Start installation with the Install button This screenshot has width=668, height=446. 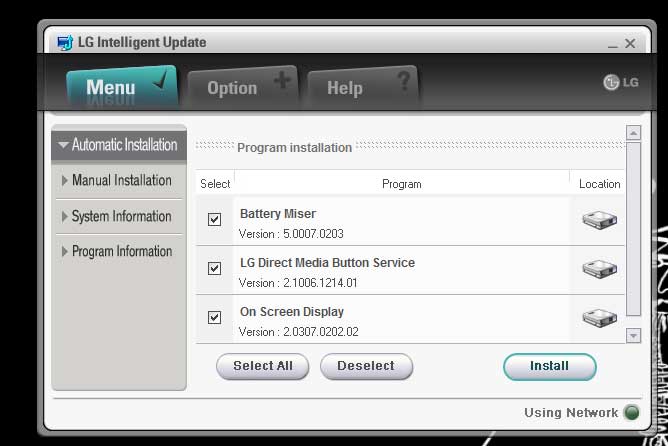(550, 366)
